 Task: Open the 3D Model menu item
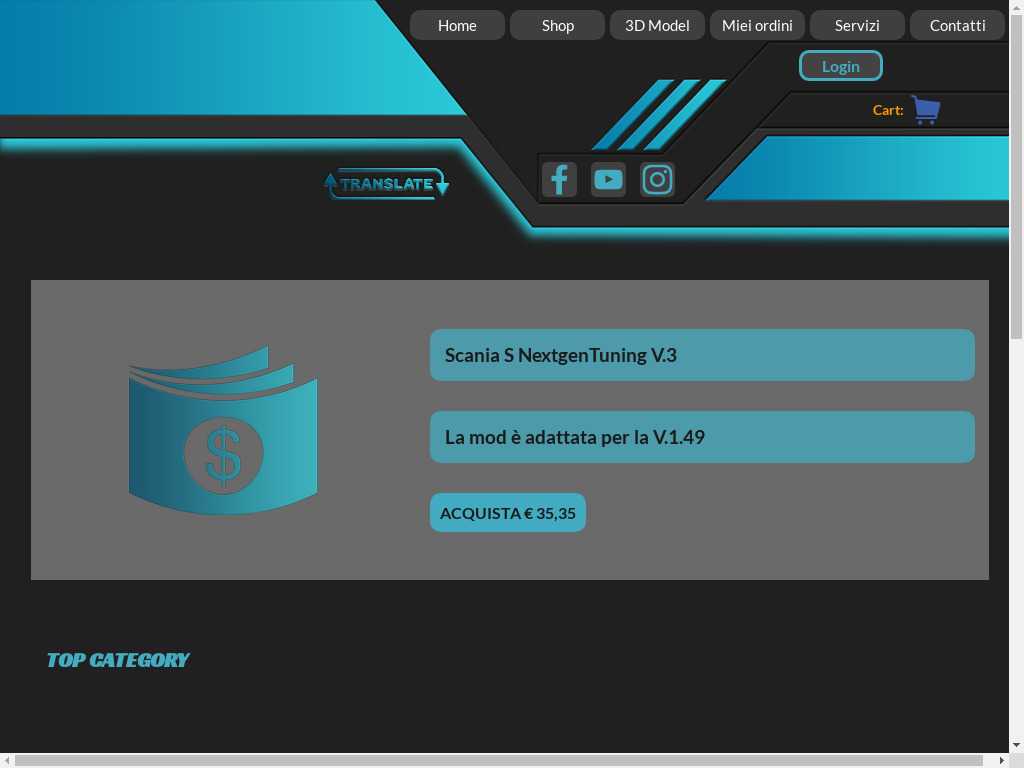657,25
